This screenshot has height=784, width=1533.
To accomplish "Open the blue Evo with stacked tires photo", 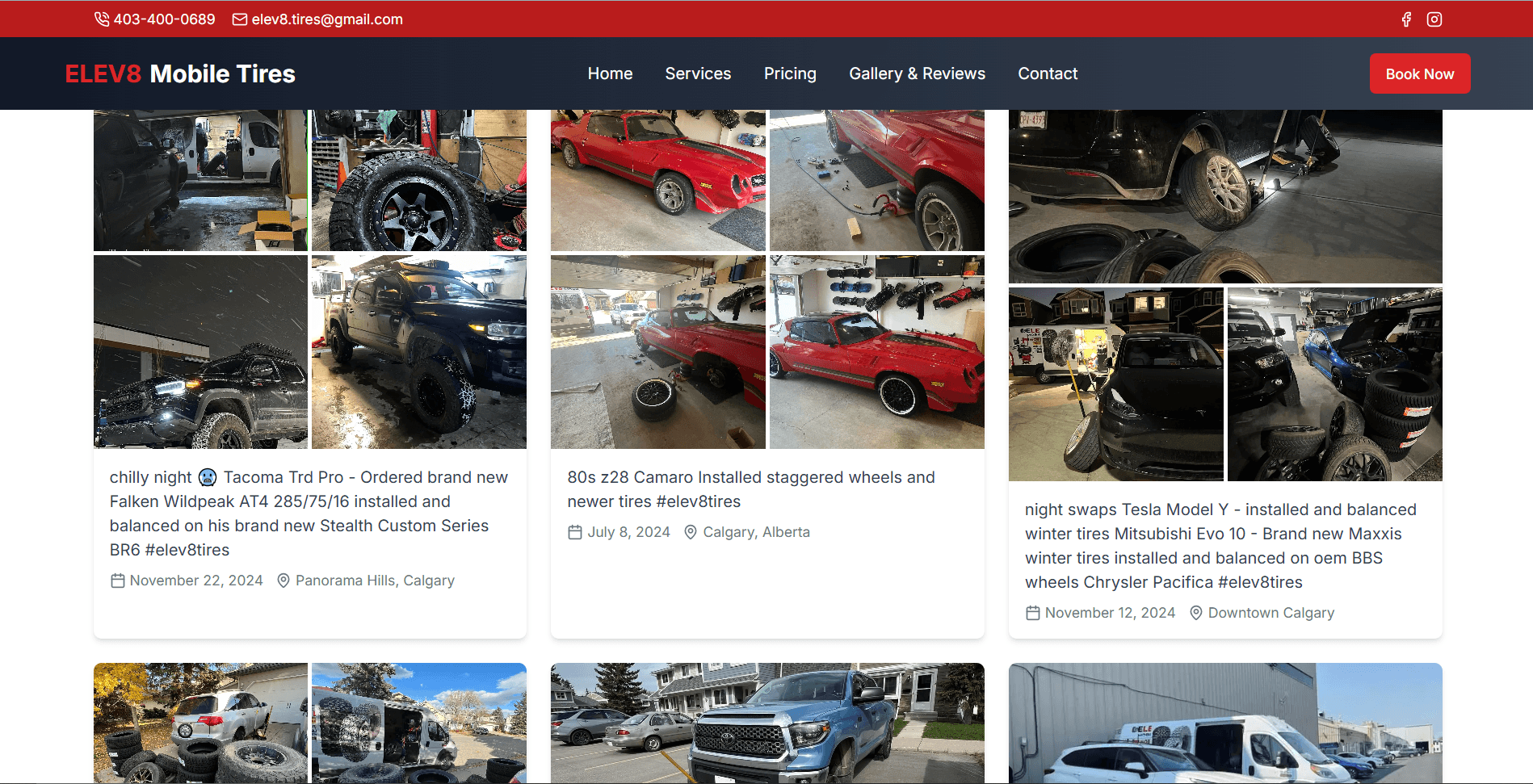I will click(1335, 384).
